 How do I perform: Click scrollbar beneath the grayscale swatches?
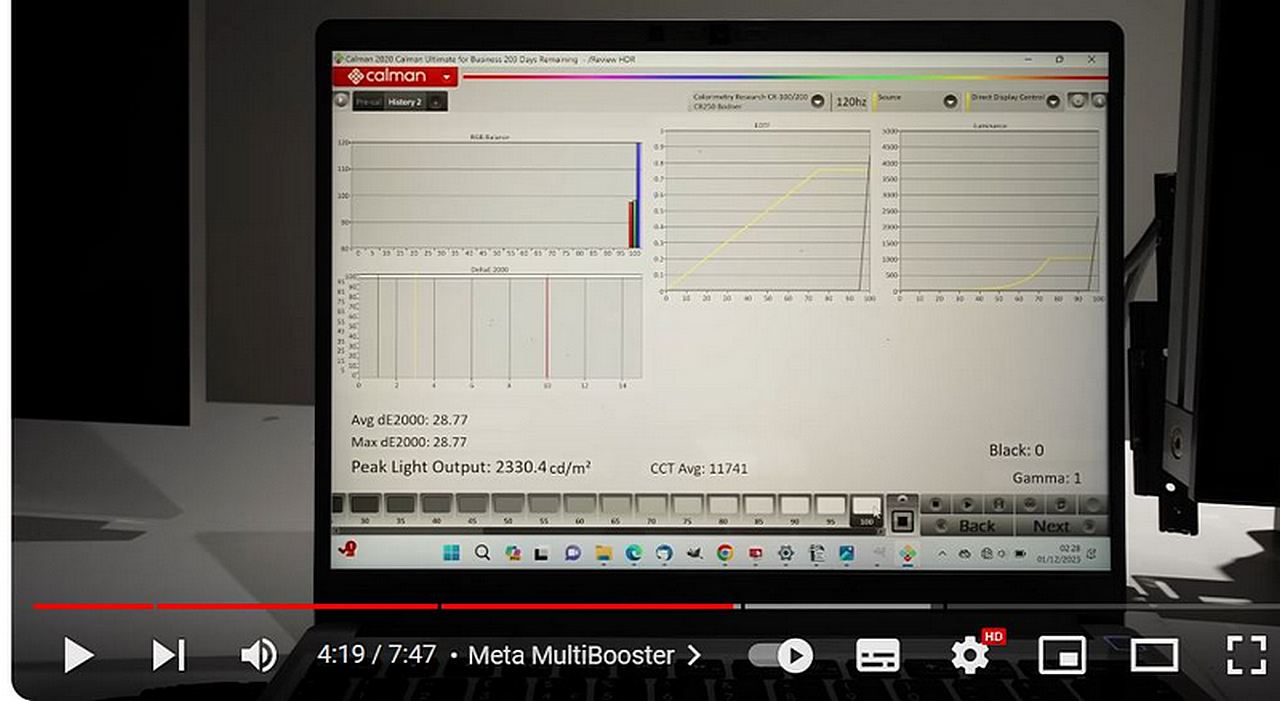[607, 531]
